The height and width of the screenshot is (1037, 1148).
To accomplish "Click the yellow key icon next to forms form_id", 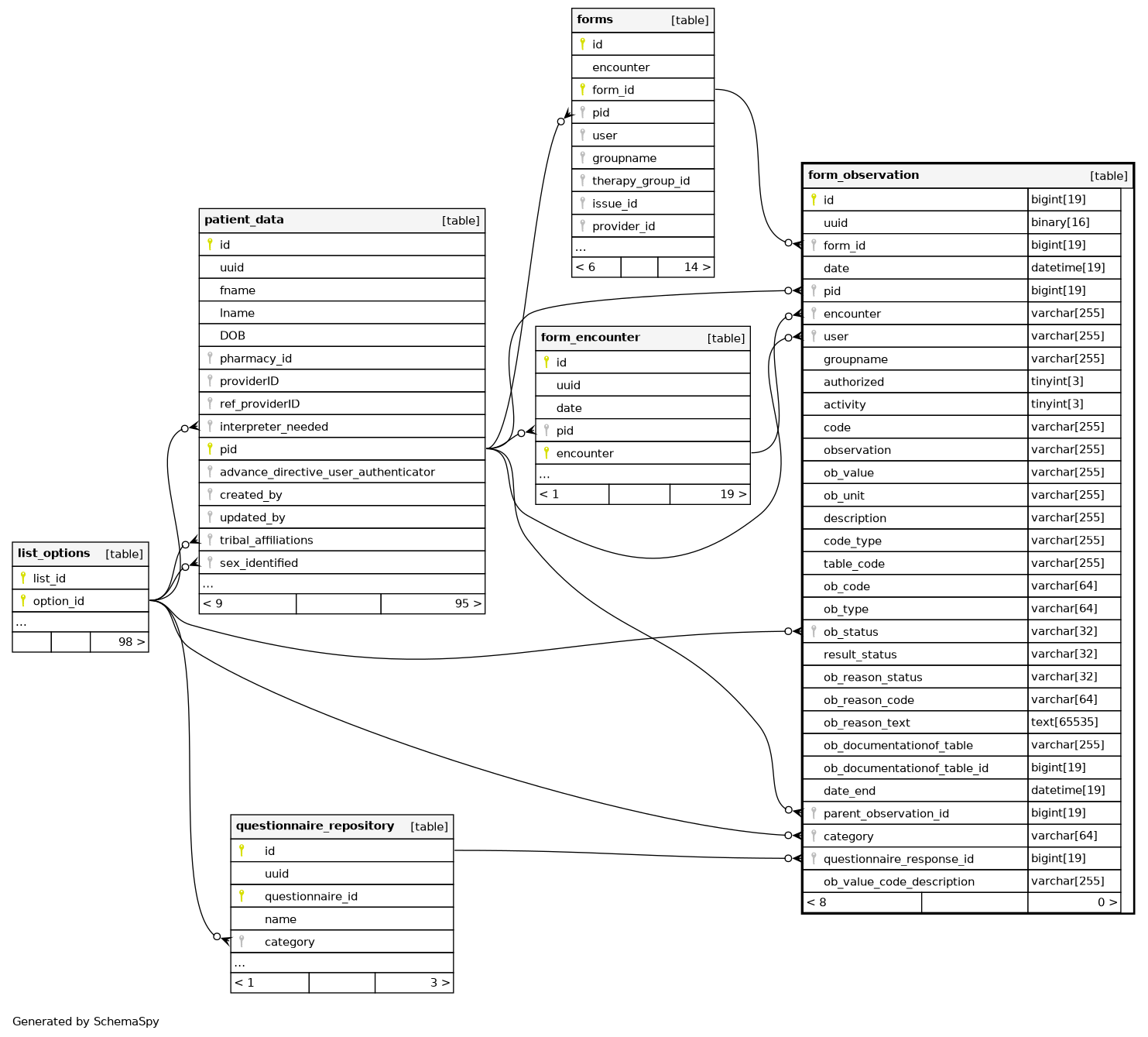I will coord(582,90).
